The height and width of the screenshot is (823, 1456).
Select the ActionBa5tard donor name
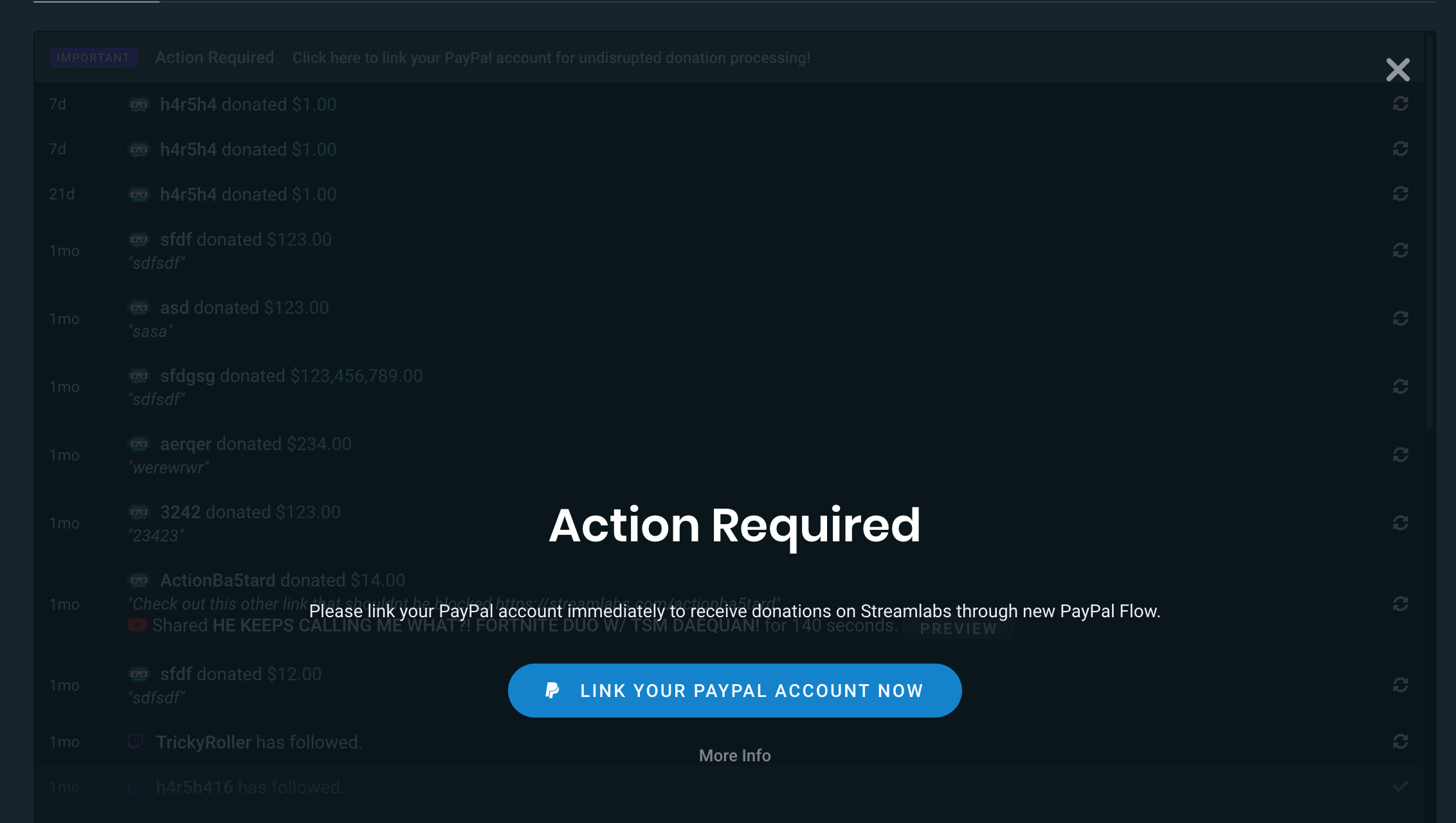click(x=217, y=580)
